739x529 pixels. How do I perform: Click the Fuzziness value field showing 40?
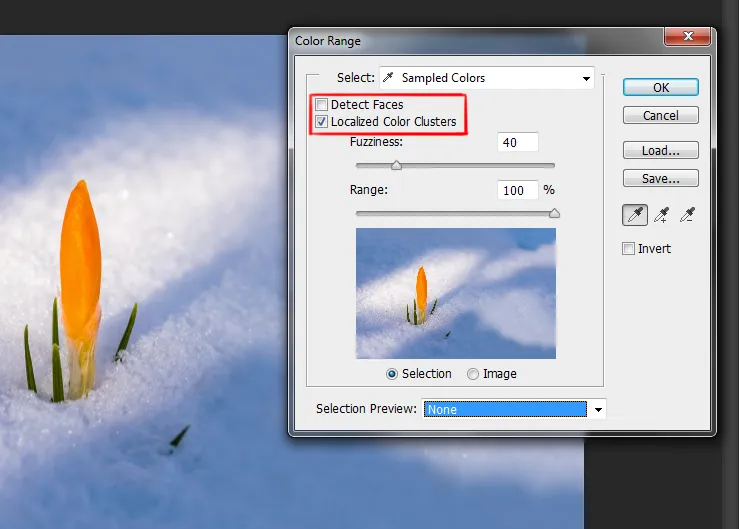[517, 142]
